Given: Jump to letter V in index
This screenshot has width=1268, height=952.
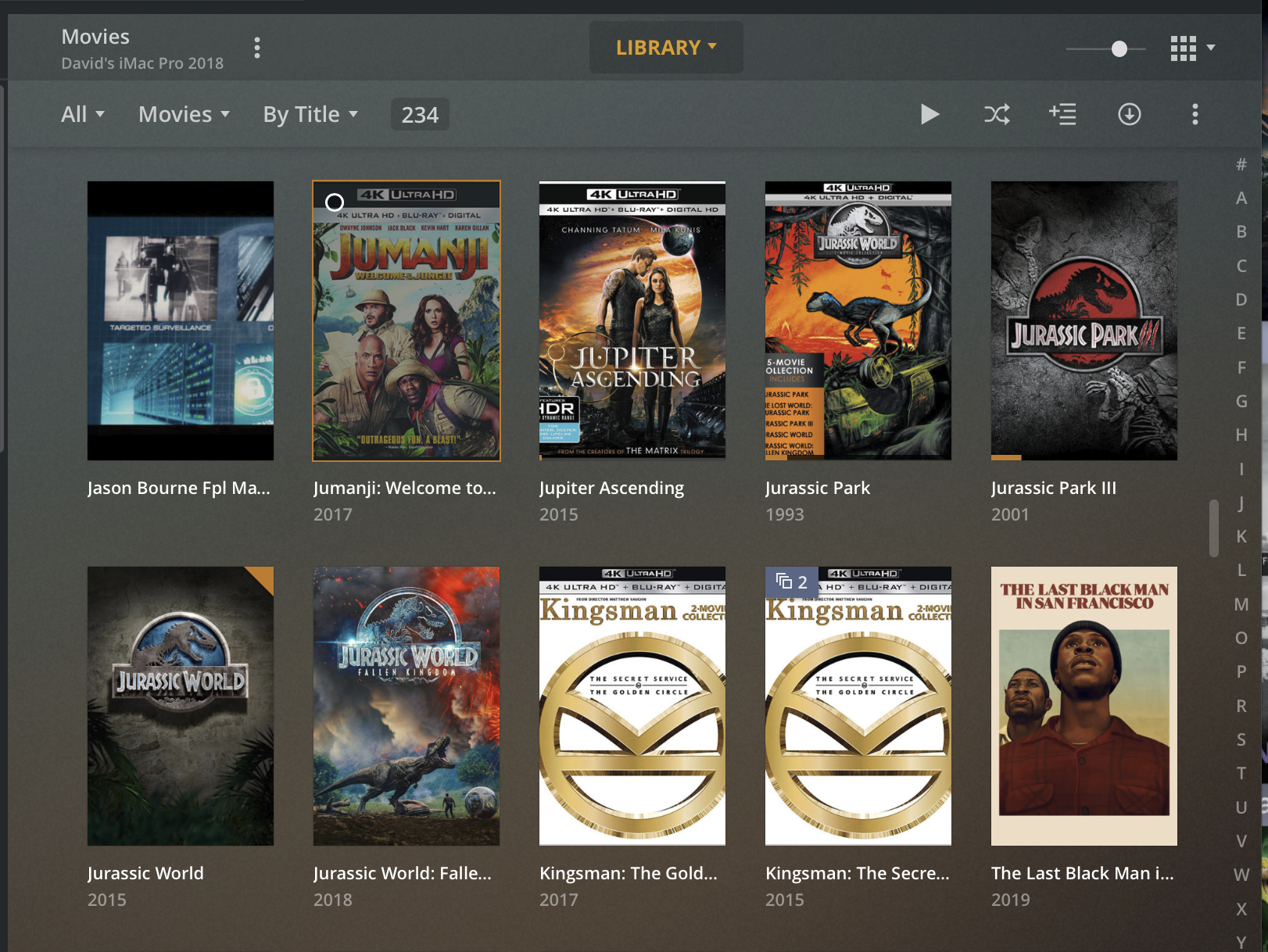Looking at the screenshot, I should coord(1241,841).
